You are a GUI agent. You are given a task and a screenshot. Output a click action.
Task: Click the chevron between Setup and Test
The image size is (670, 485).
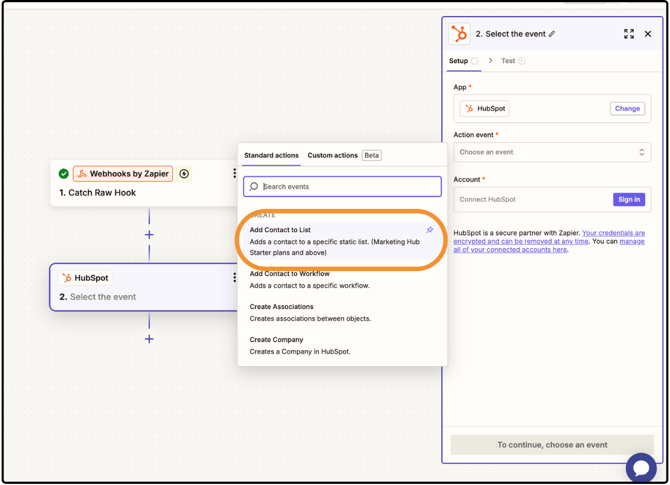(x=490, y=61)
